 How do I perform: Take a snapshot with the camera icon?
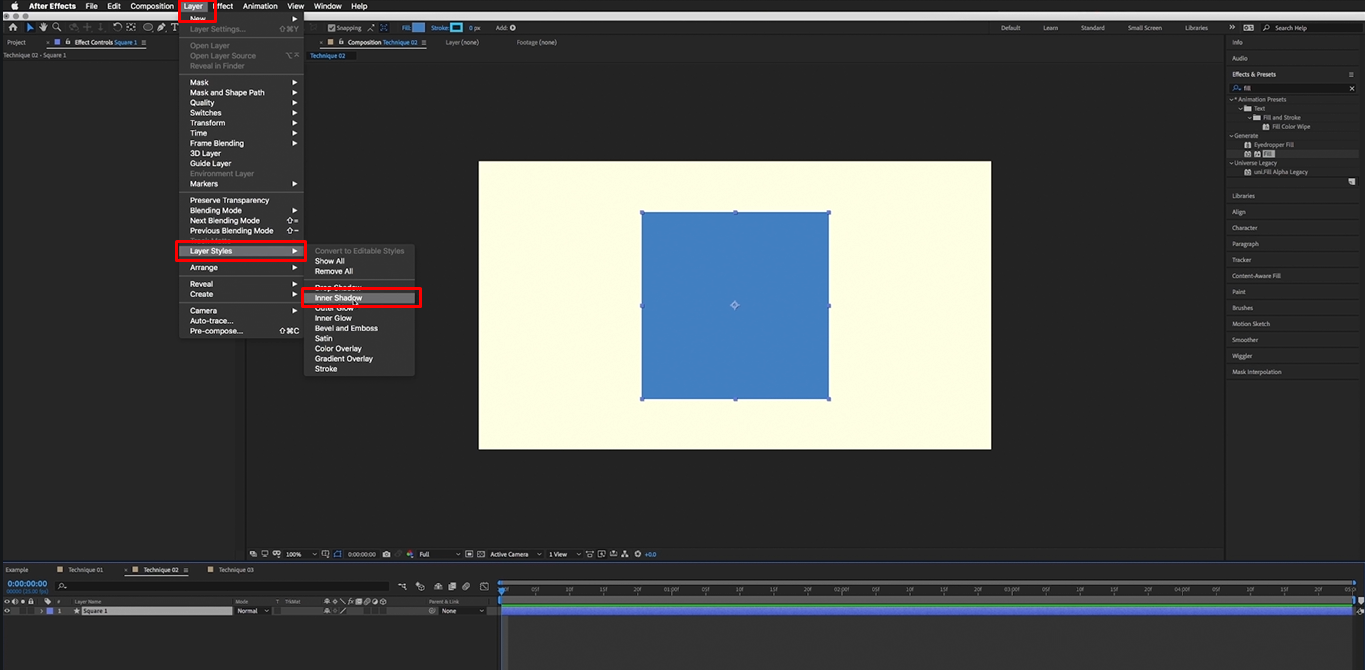point(385,555)
